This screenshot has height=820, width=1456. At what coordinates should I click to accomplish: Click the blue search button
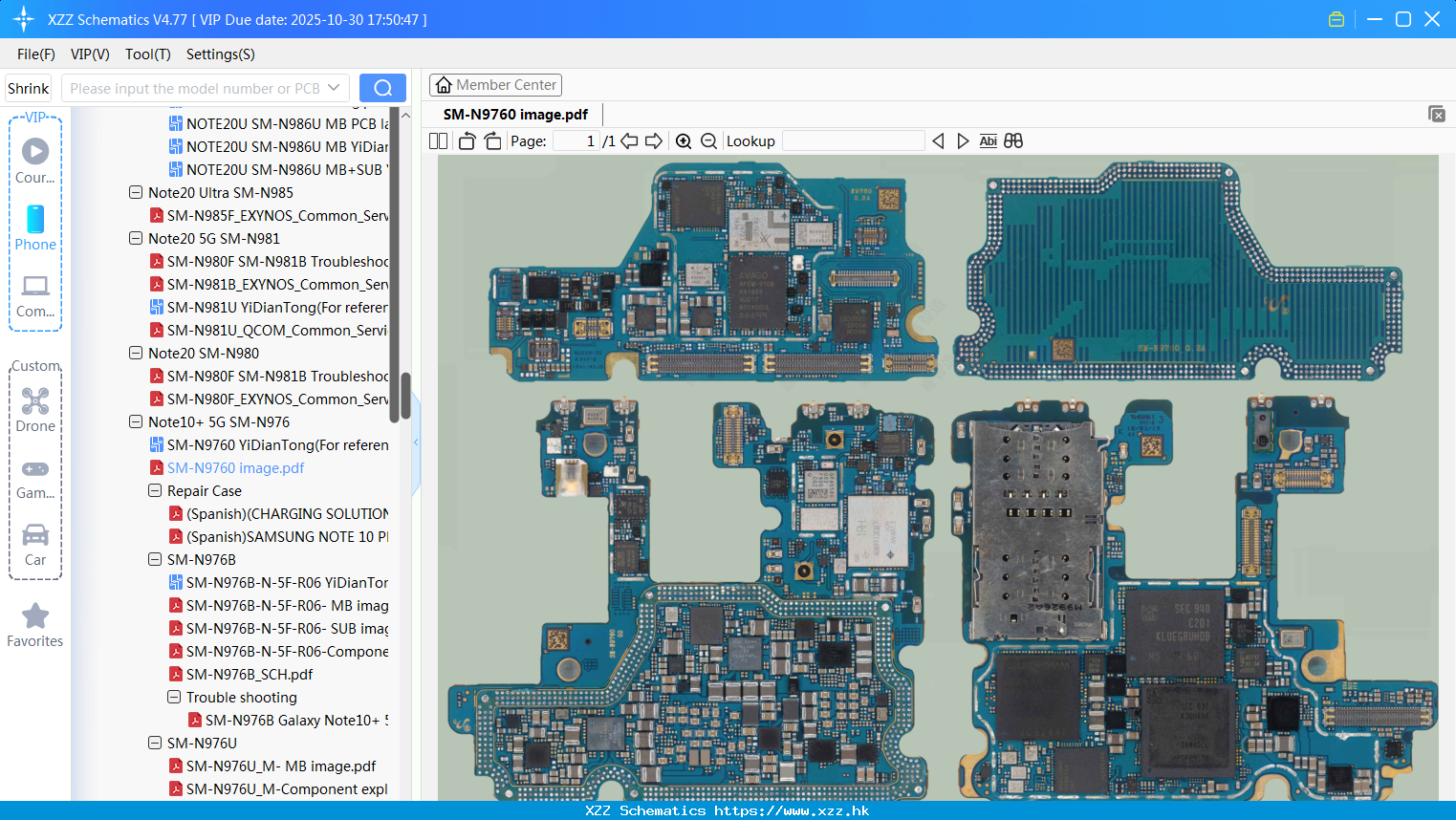tap(382, 88)
